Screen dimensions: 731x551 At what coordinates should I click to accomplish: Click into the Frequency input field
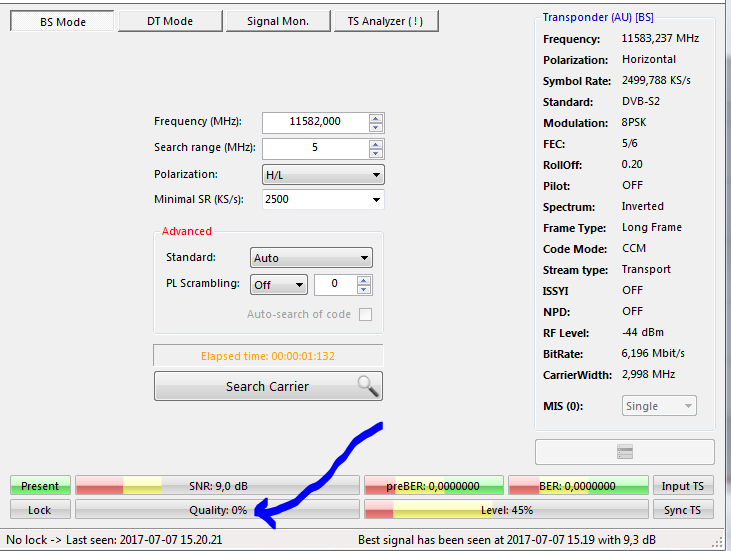(x=314, y=121)
